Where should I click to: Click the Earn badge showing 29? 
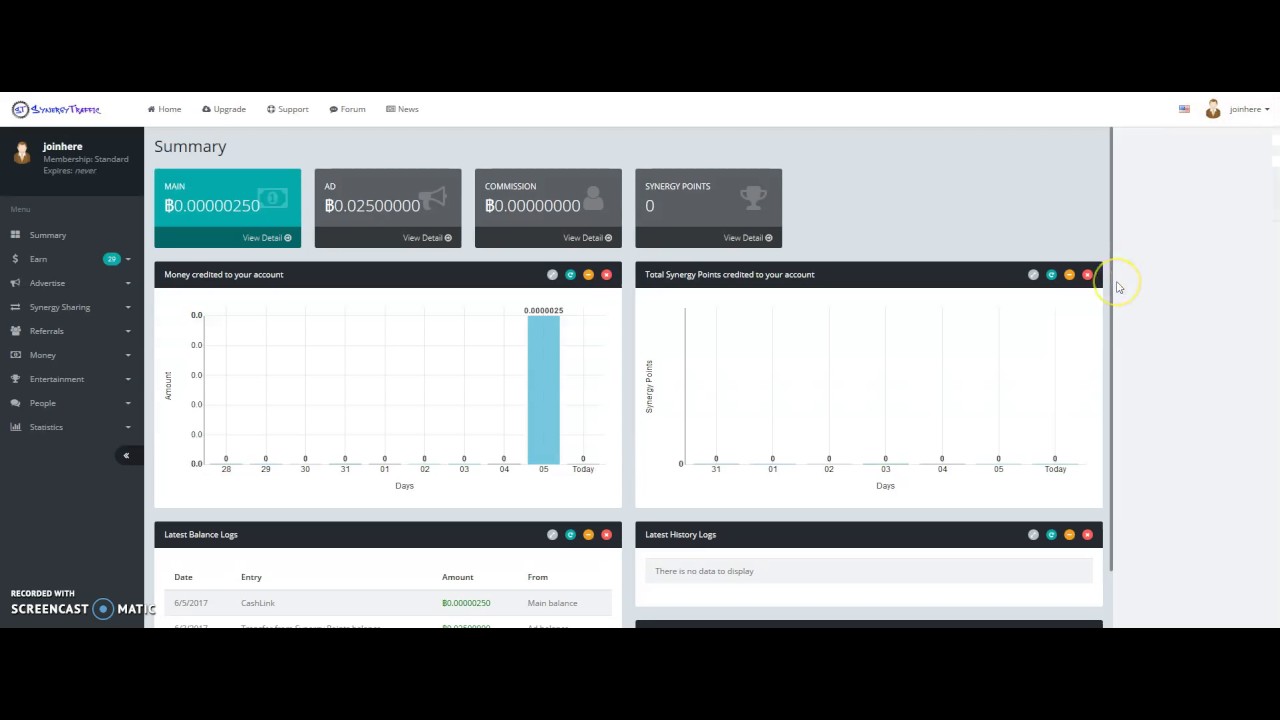click(x=111, y=259)
